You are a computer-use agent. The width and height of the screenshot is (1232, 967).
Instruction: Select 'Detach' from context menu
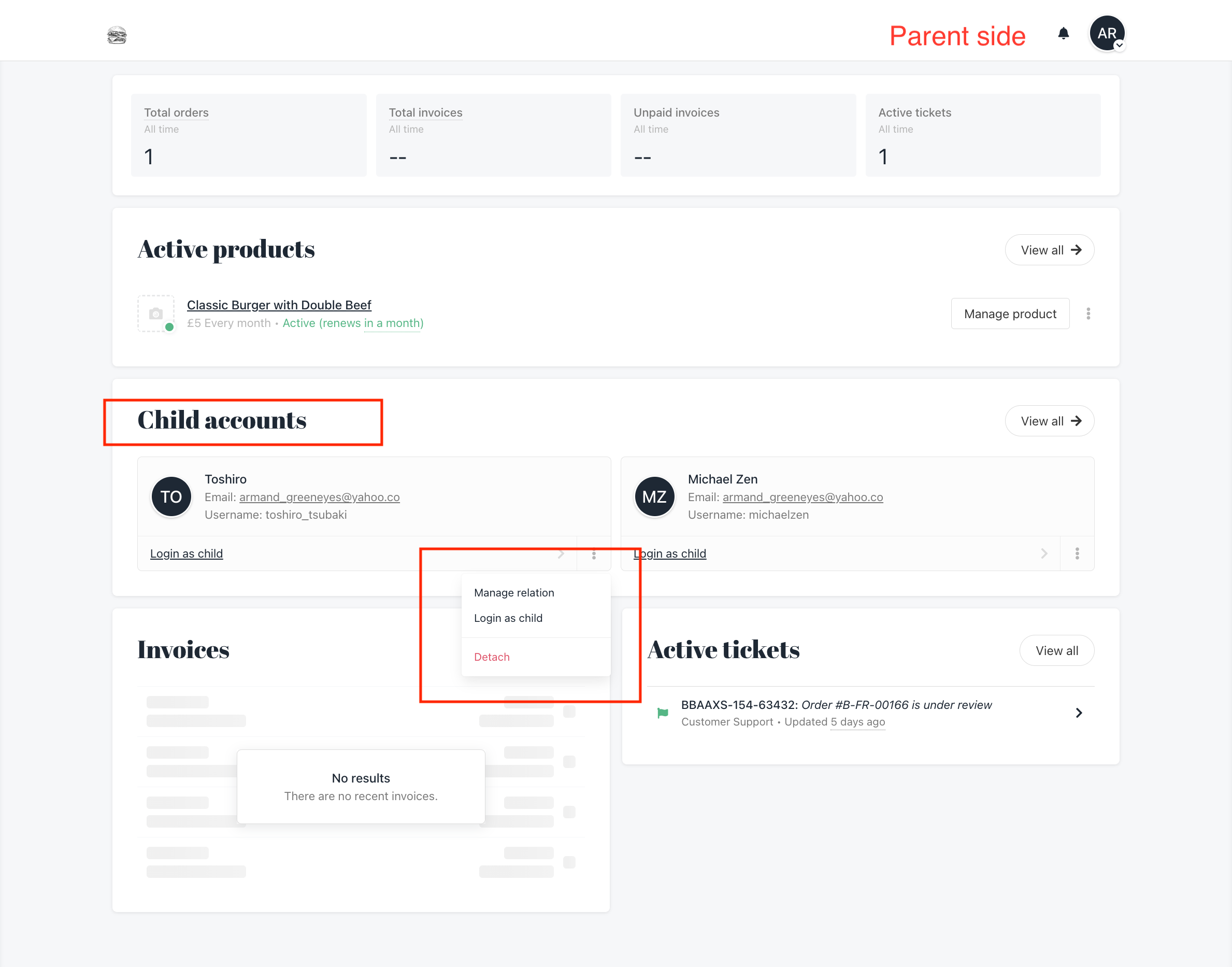491,657
